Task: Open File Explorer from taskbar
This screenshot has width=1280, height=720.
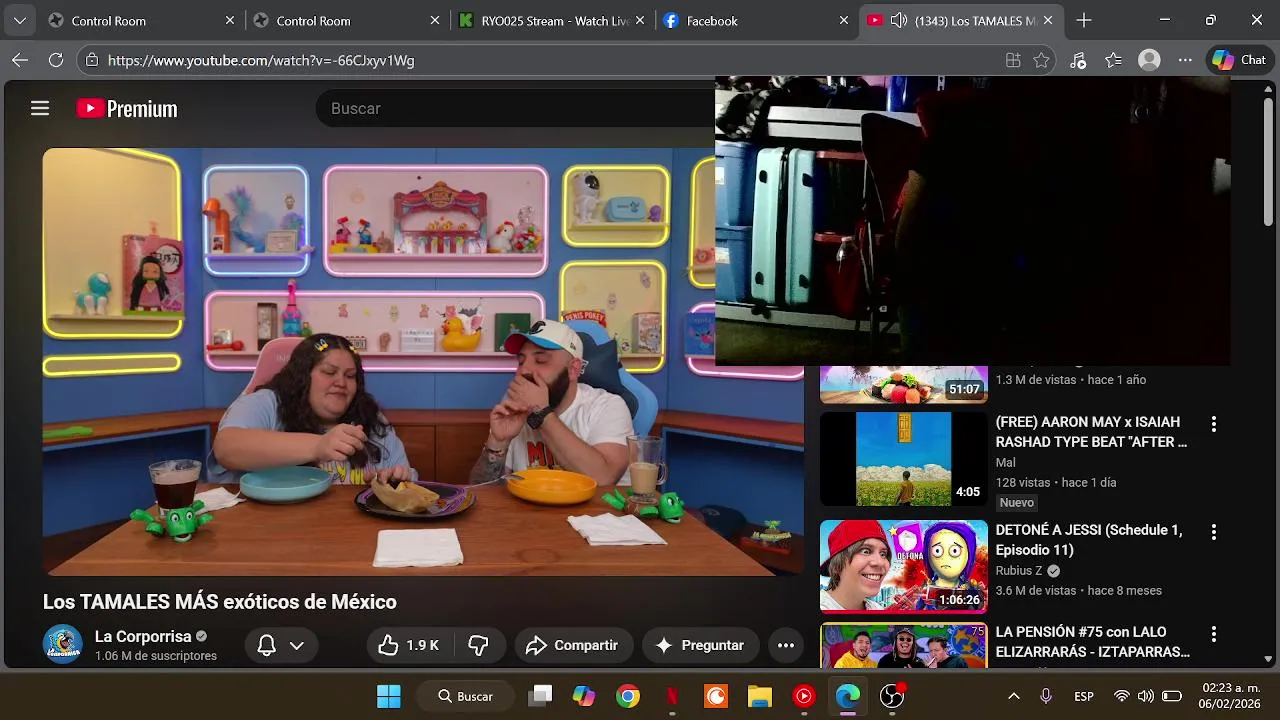Action: pyautogui.click(x=760, y=696)
